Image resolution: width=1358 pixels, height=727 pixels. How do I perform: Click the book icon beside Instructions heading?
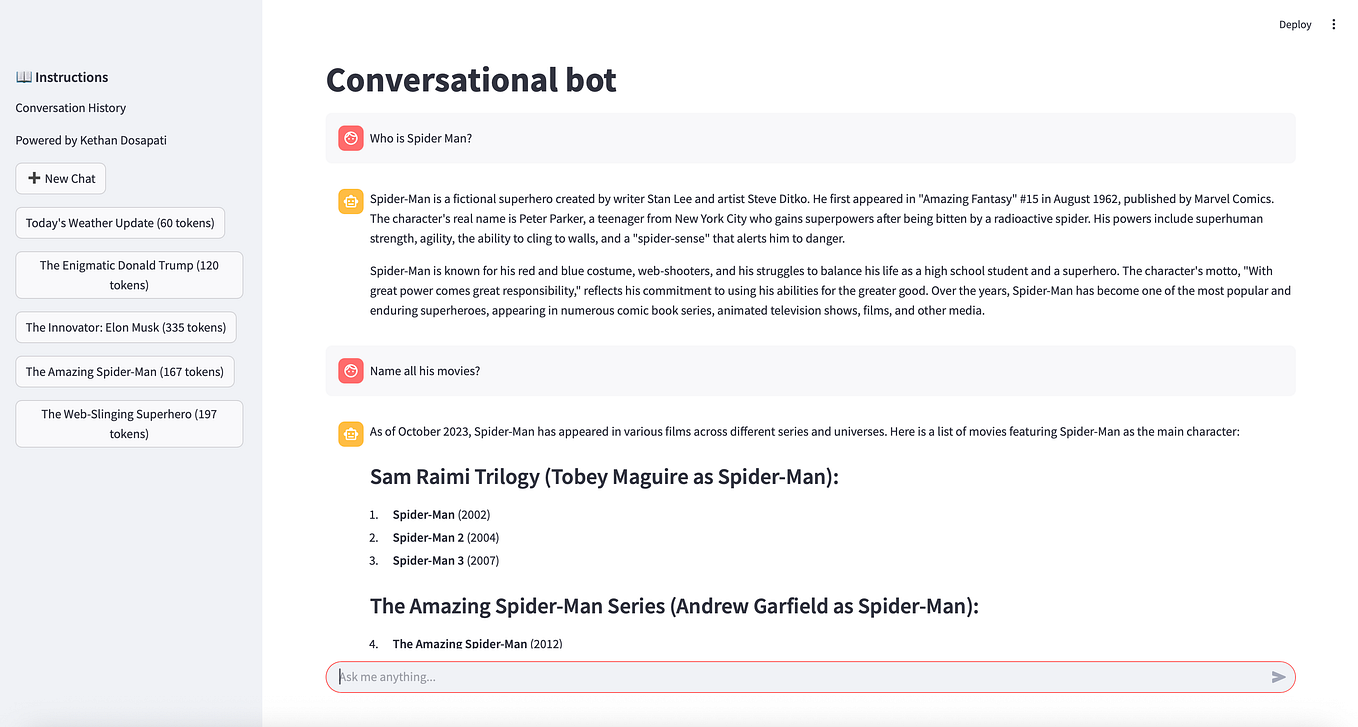coord(22,76)
